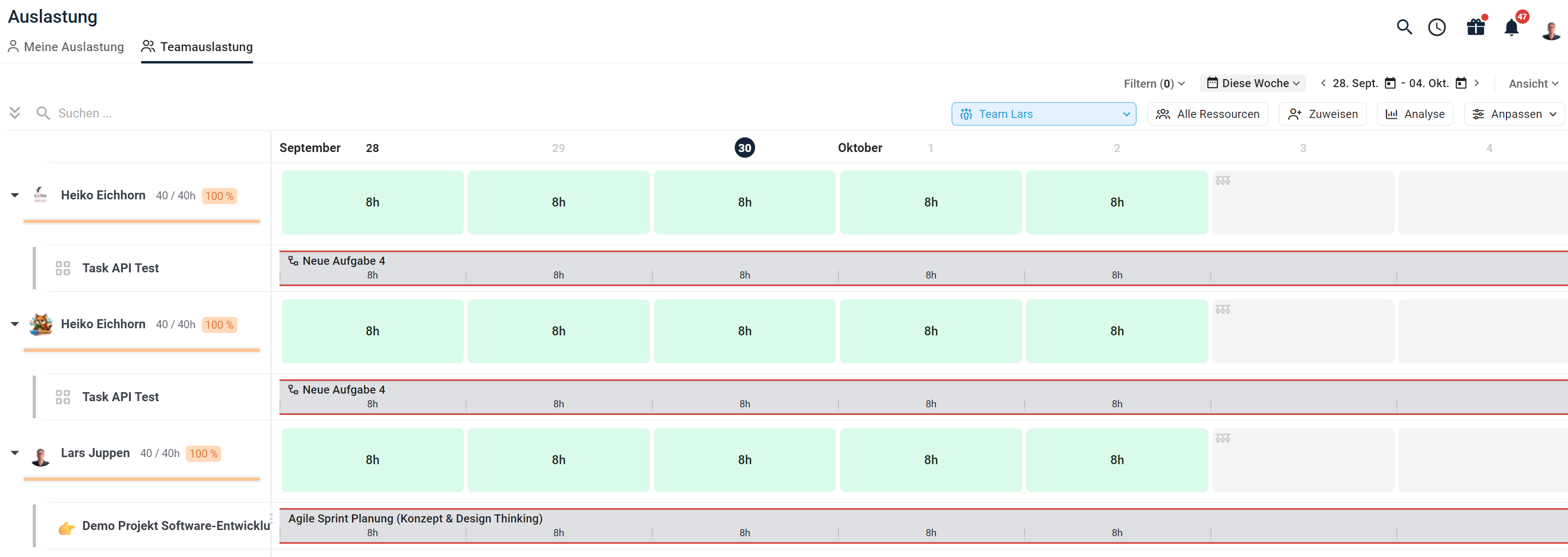Go to previous week arrow
This screenshot has height=557, width=1568.
(1323, 83)
